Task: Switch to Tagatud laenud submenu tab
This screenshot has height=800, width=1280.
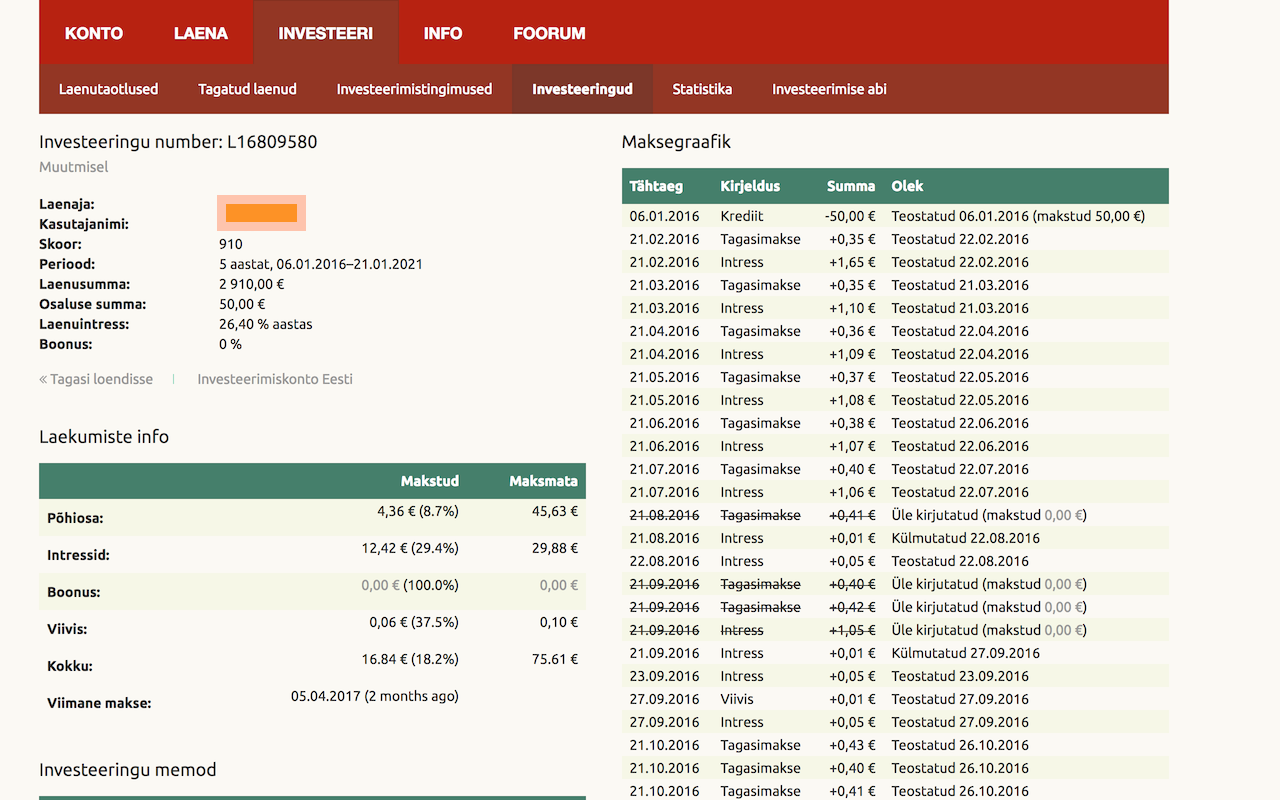Action: tap(247, 89)
